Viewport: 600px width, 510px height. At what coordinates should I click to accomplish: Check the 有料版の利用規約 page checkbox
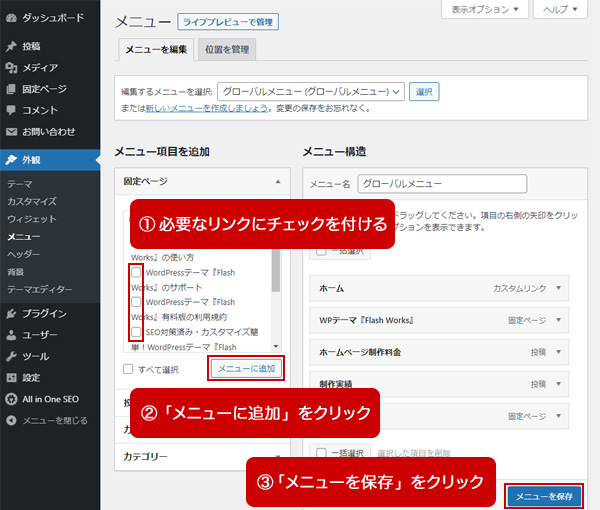point(136,302)
